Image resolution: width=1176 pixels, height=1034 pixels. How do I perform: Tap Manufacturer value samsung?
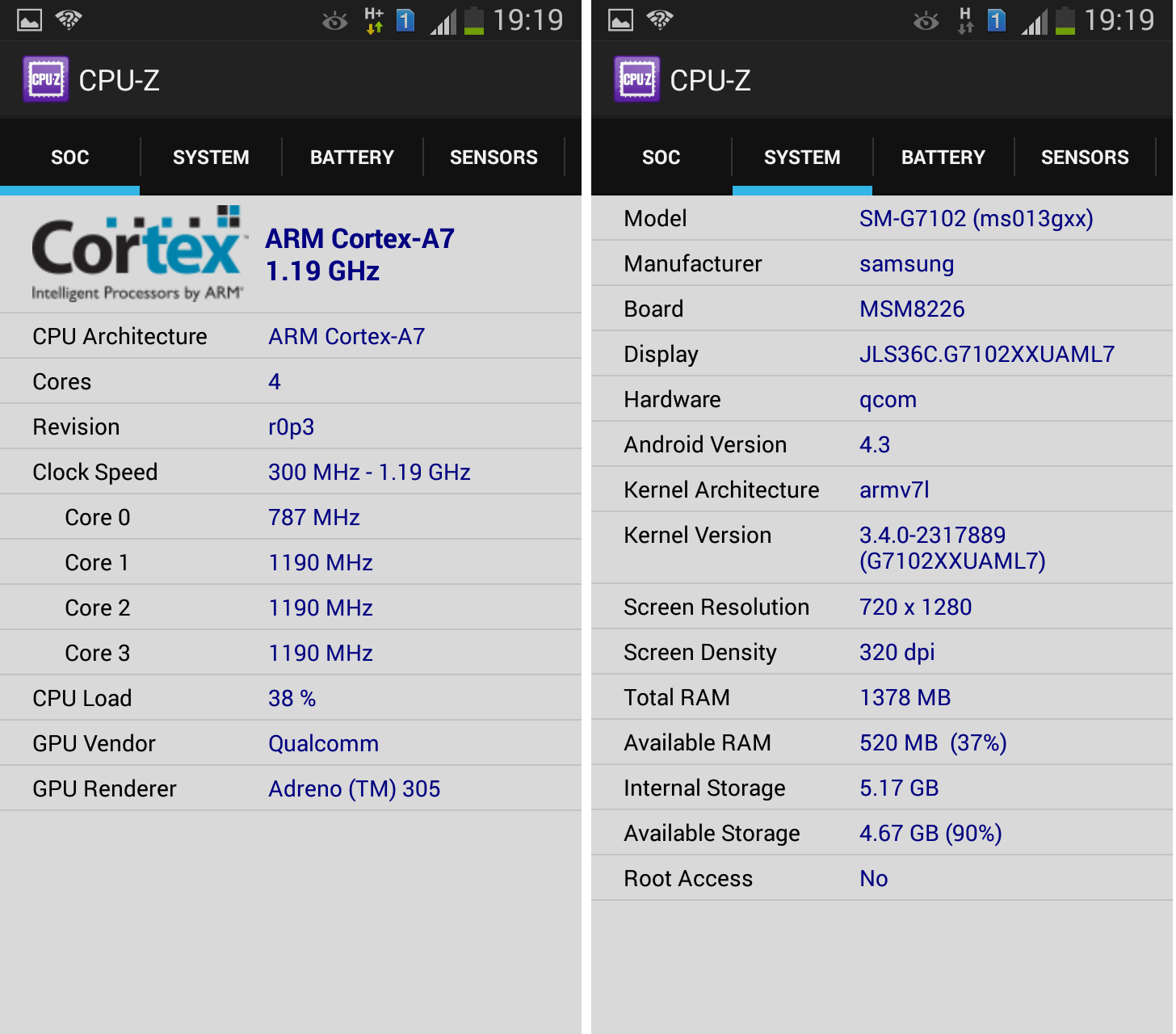(906, 263)
